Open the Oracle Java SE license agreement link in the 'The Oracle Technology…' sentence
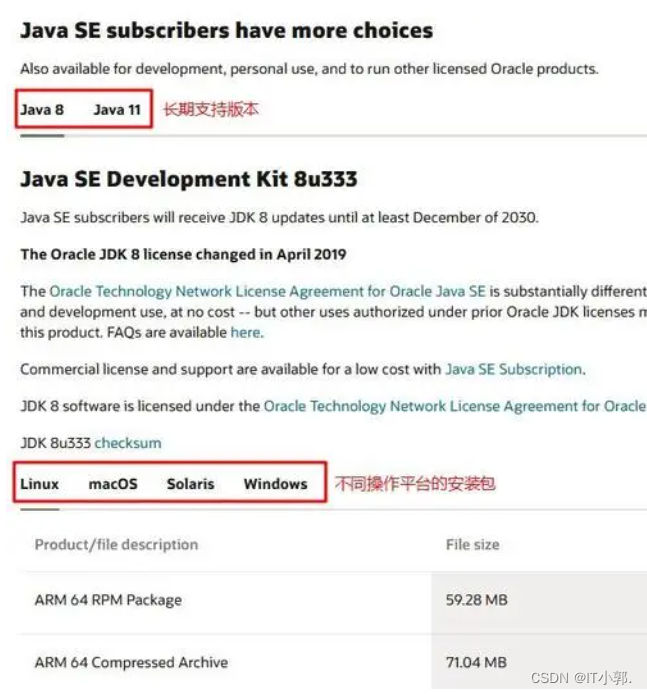The width and height of the screenshot is (647, 694). [x=267, y=291]
